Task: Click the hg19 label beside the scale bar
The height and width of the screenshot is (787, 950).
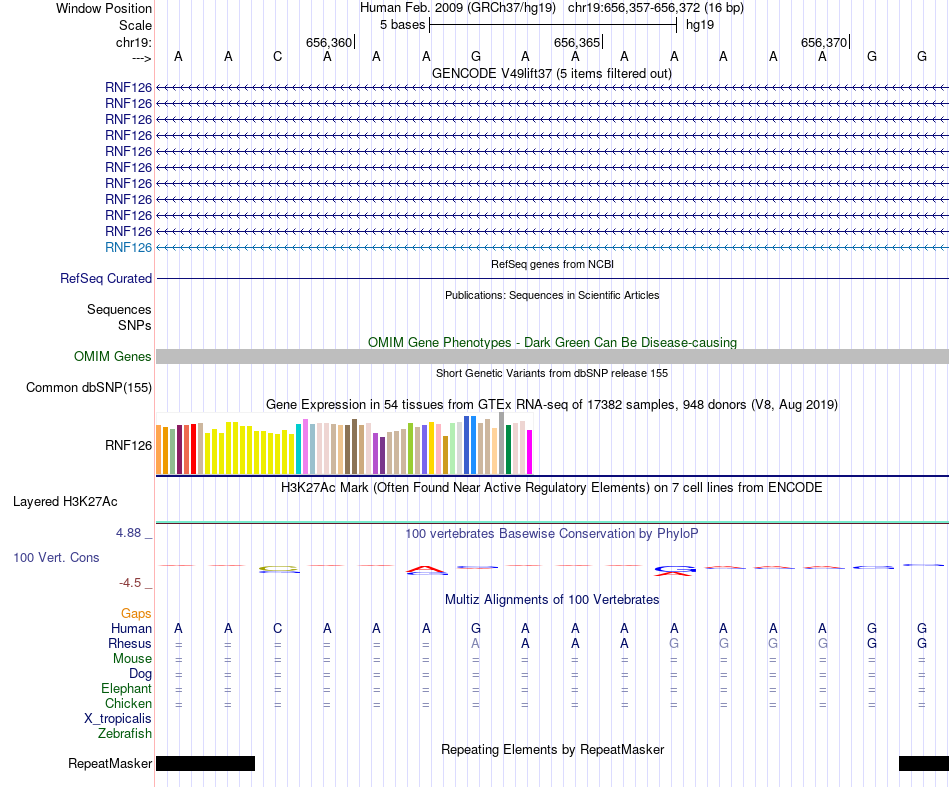Action: (700, 25)
